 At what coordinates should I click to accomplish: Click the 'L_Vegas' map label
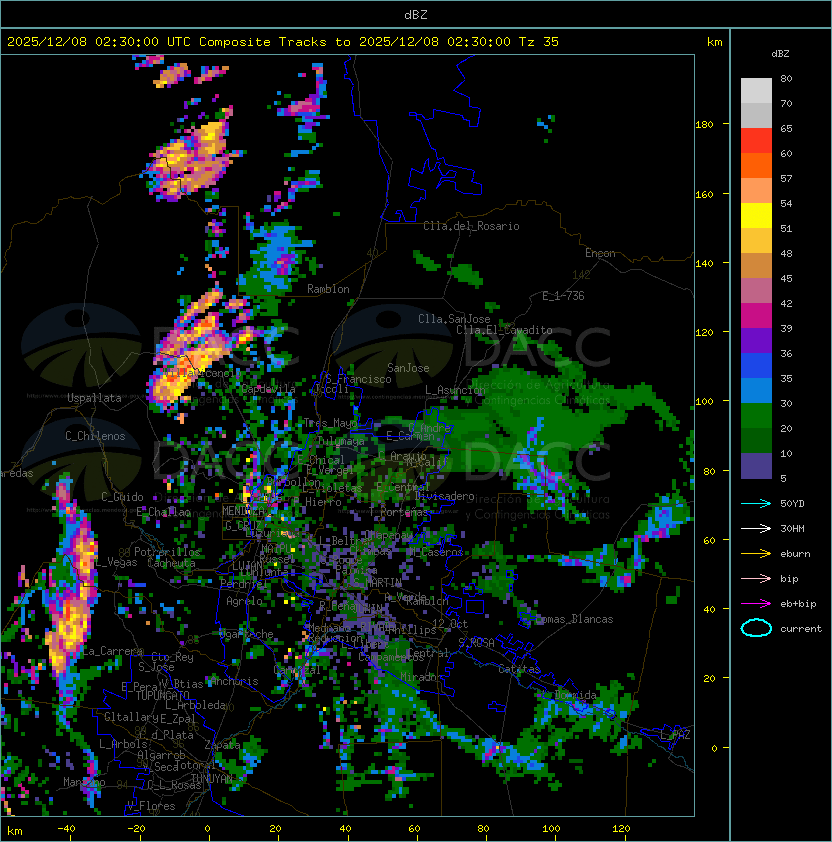(x=116, y=562)
